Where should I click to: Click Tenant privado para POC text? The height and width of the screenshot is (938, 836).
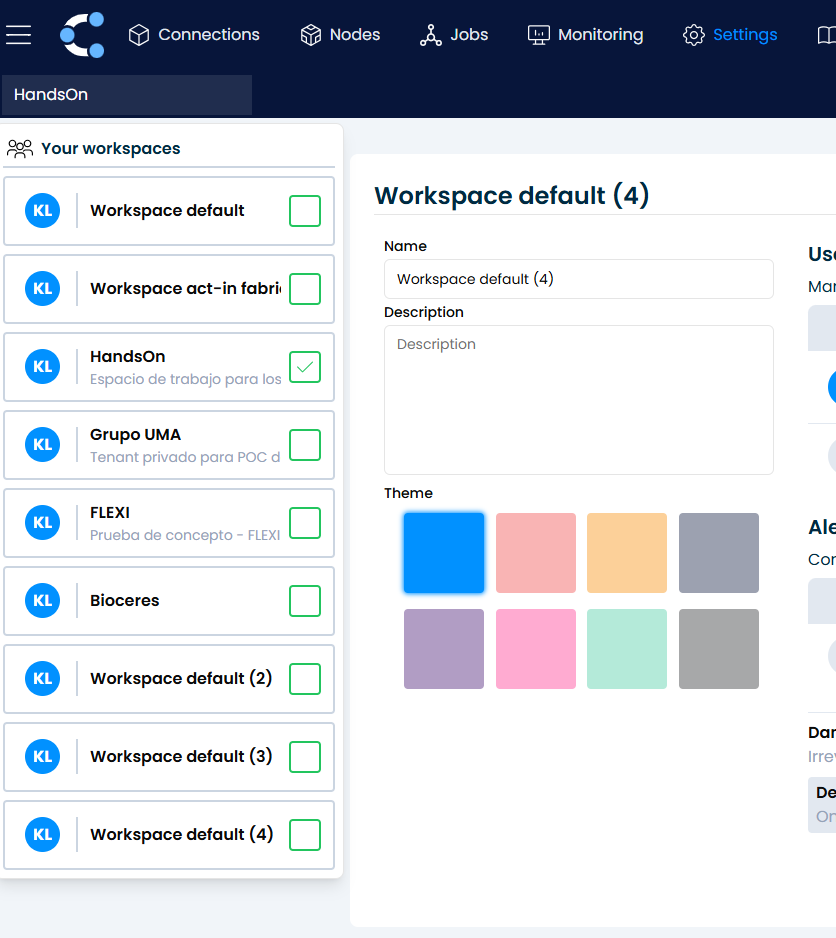click(185, 457)
